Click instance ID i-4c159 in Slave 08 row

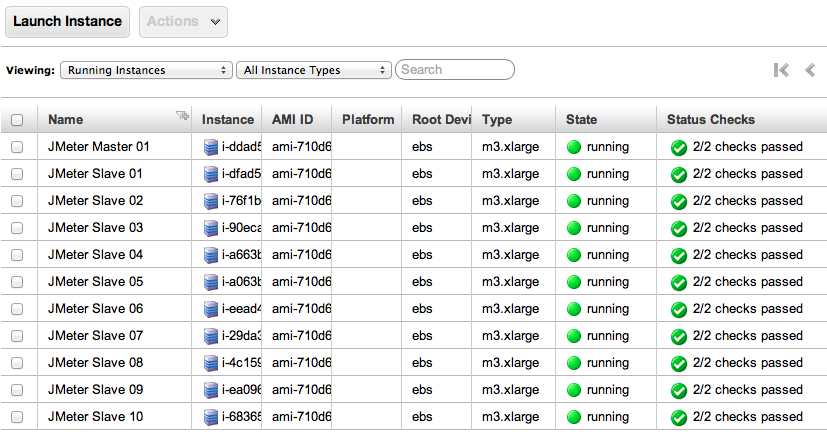pyautogui.click(x=241, y=362)
